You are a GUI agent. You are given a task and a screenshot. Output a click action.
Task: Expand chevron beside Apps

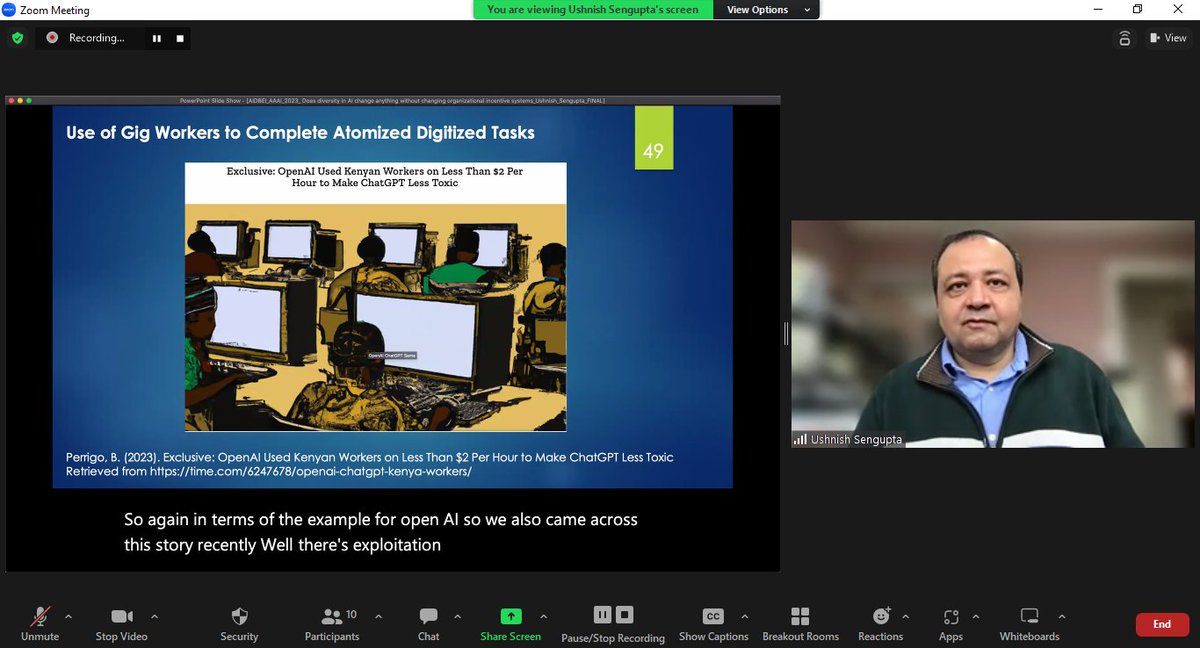click(976, 616)
